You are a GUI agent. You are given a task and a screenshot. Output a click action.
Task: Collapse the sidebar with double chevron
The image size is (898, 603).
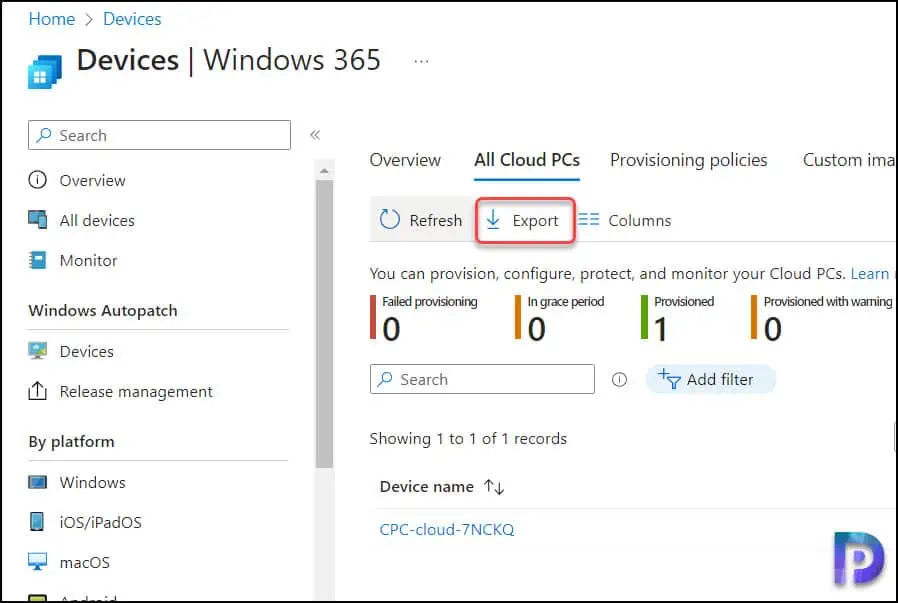pos(315,135)
